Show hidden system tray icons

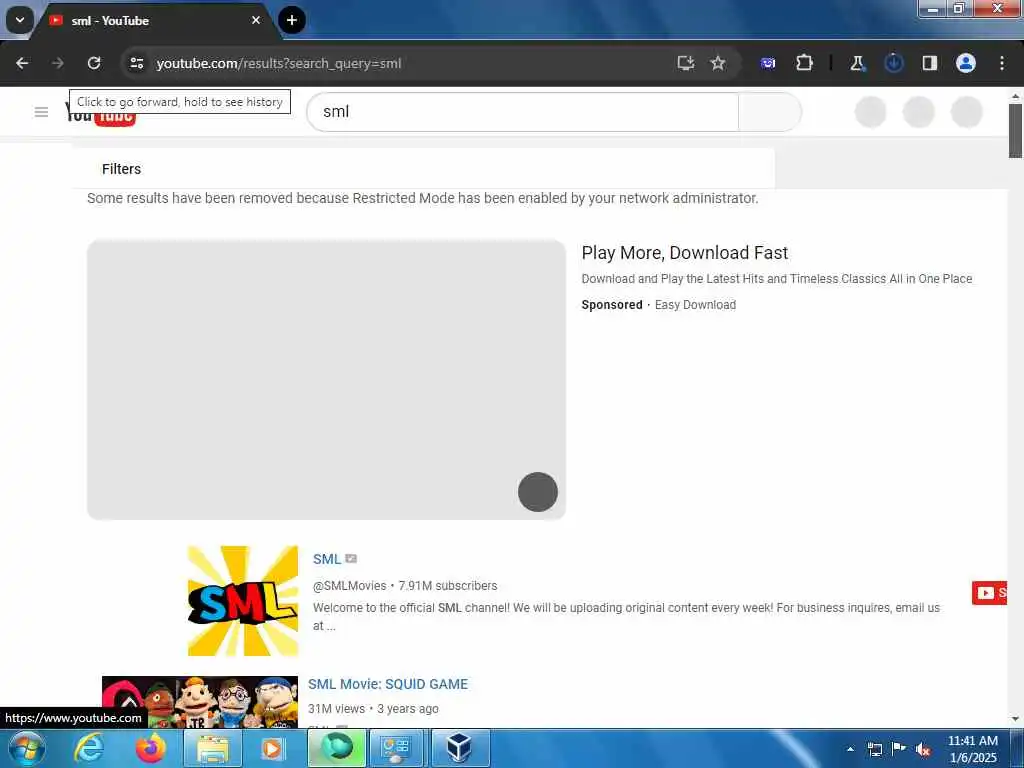tap(850, 749)
